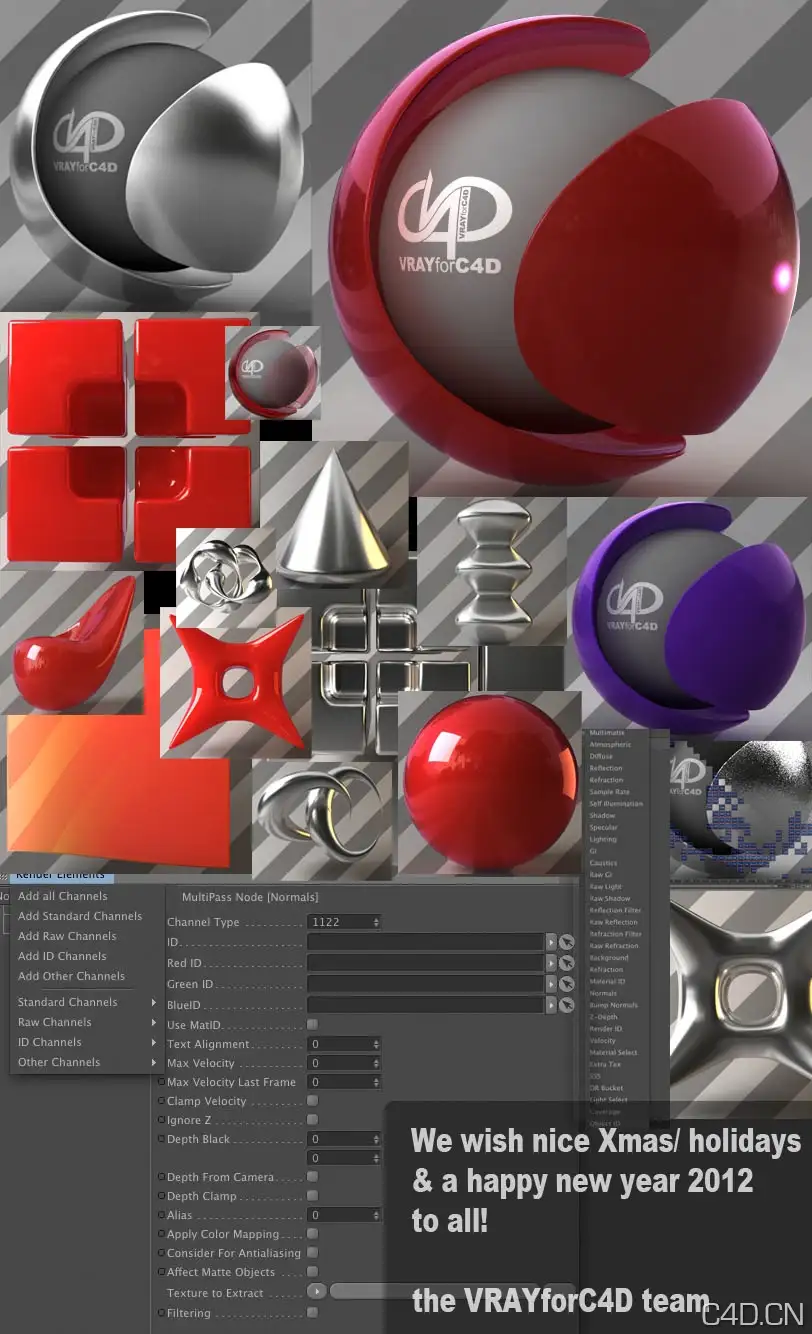Viewport: 812px width, 1334px height.
Task: Toggle the Depth From Camera checkbox
Action: point(313,1177)
